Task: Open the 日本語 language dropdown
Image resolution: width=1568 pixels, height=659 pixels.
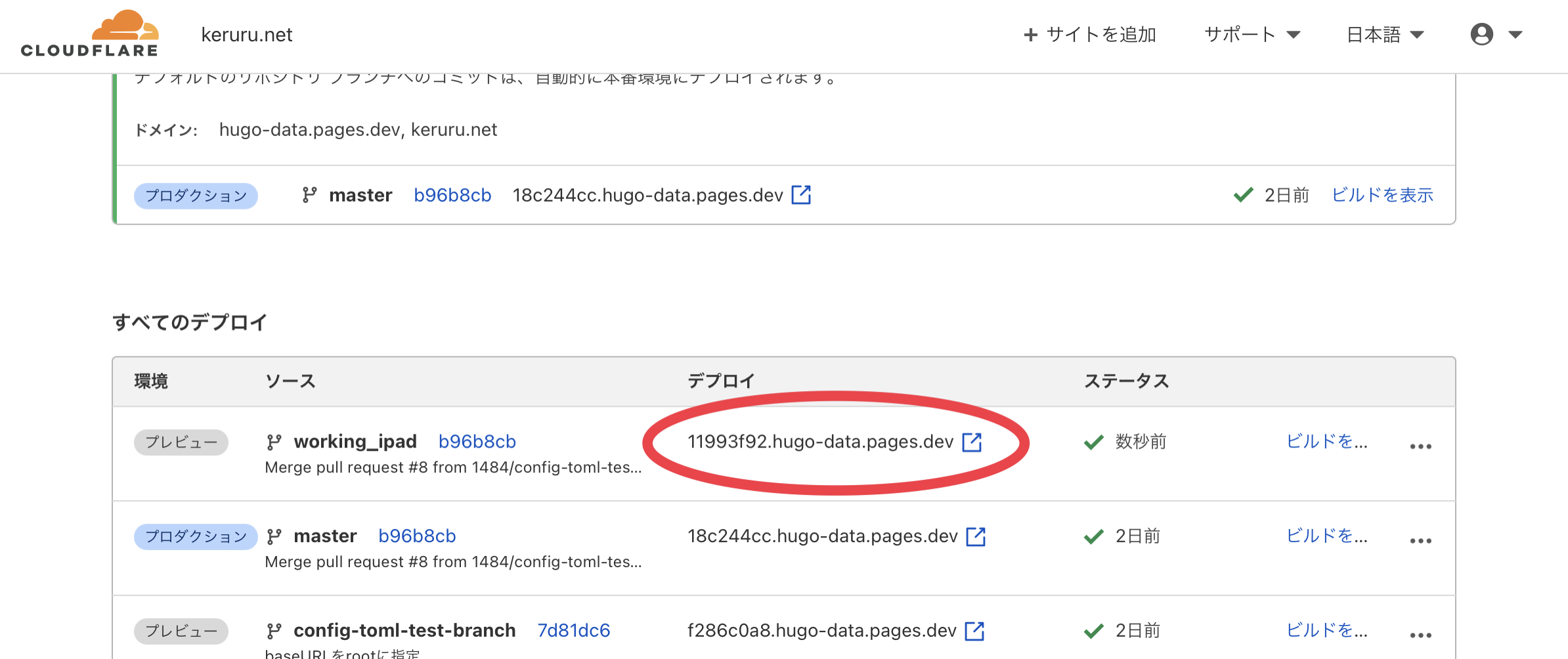Action: click(1384, 34)
